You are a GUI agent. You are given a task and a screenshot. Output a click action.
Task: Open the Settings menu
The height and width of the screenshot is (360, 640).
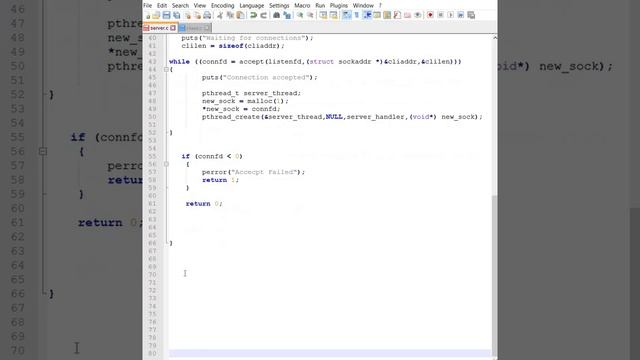pos(279,5)
